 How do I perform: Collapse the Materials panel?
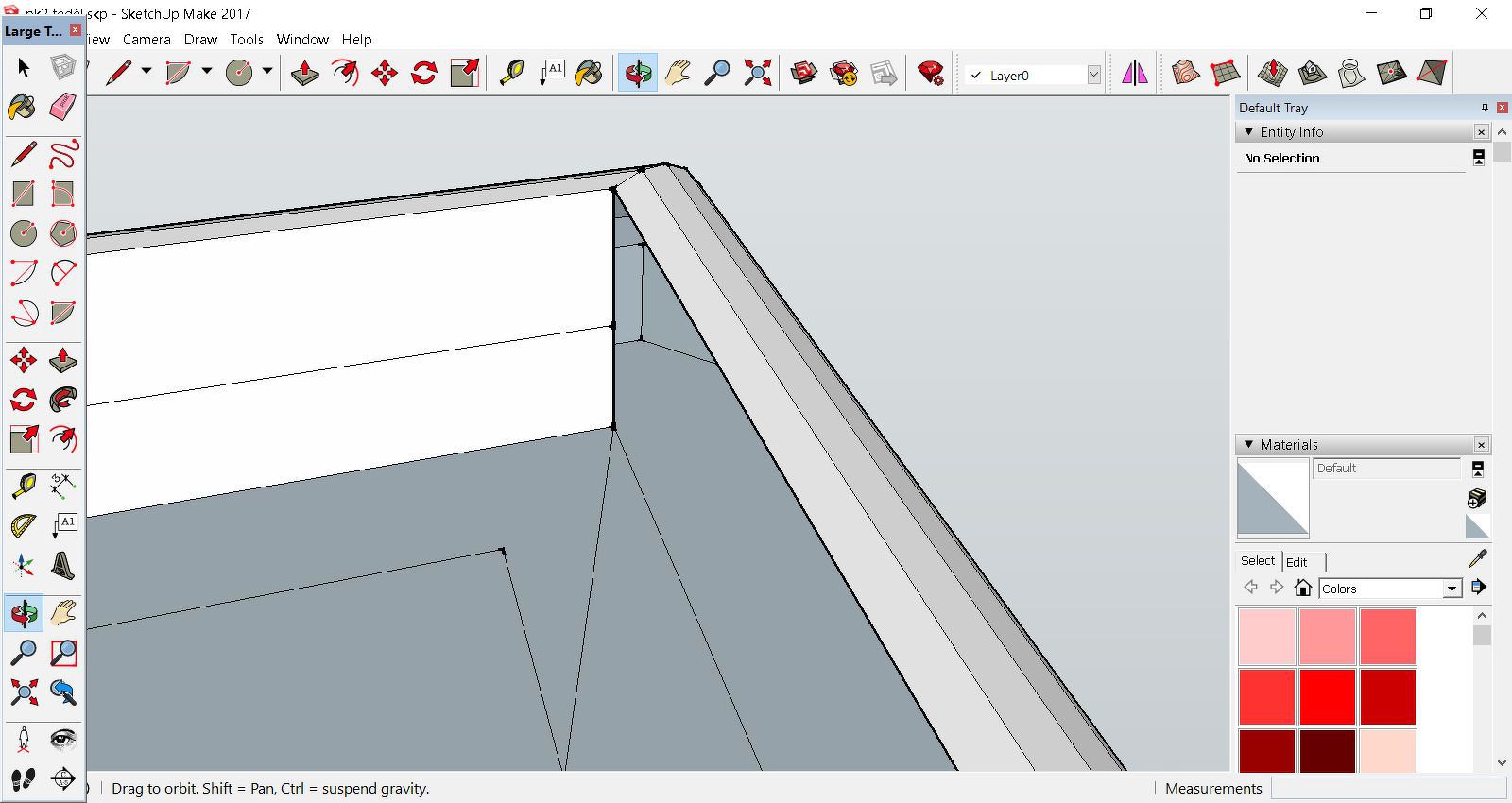[x=1249, y=444]
